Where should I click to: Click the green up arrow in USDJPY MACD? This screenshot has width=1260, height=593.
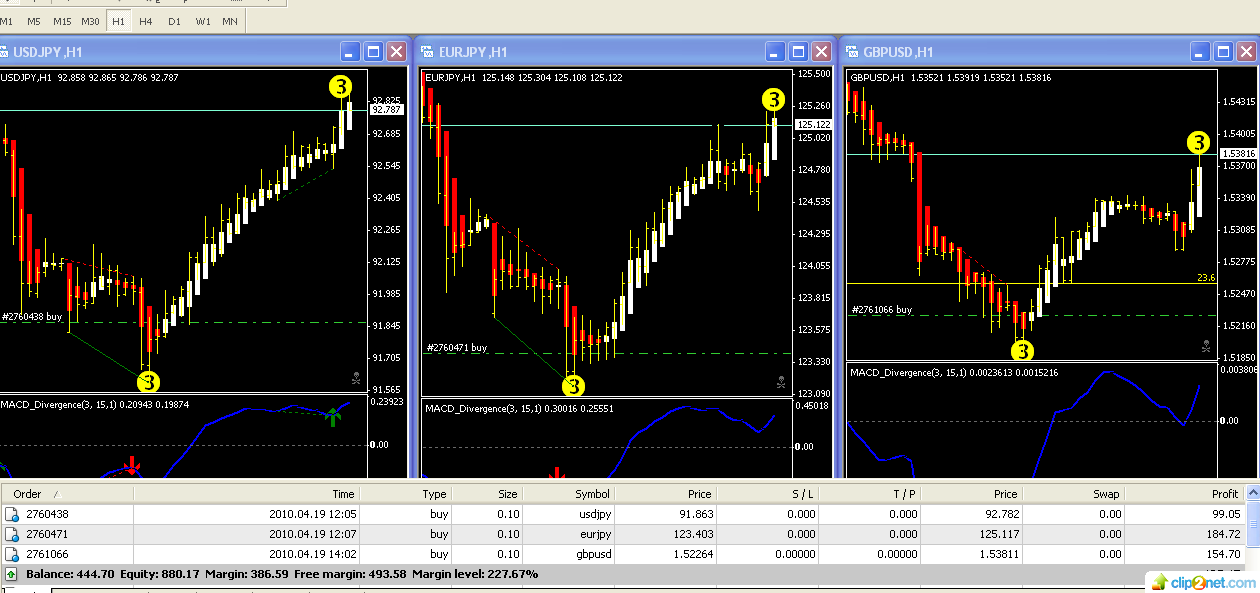coord(335,417)
